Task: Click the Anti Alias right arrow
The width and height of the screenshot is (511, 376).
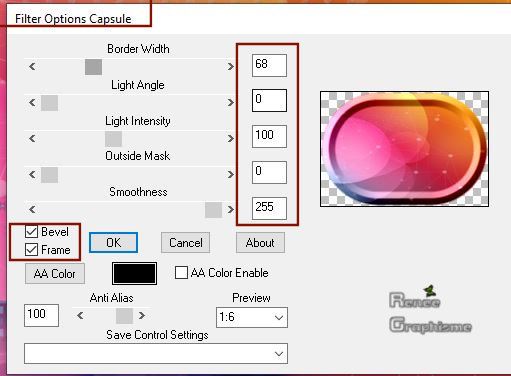Action: [x=142, y=315]
